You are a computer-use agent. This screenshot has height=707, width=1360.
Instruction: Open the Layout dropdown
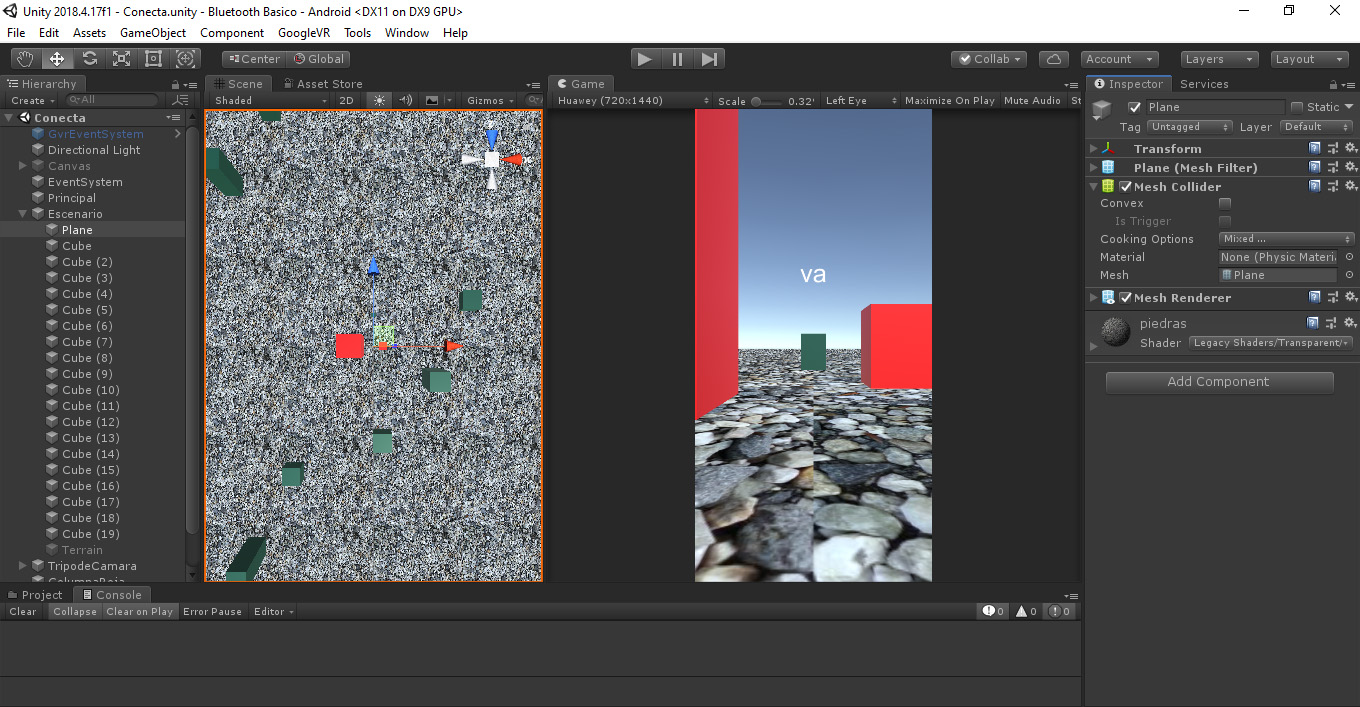[x=1309, y=59]
